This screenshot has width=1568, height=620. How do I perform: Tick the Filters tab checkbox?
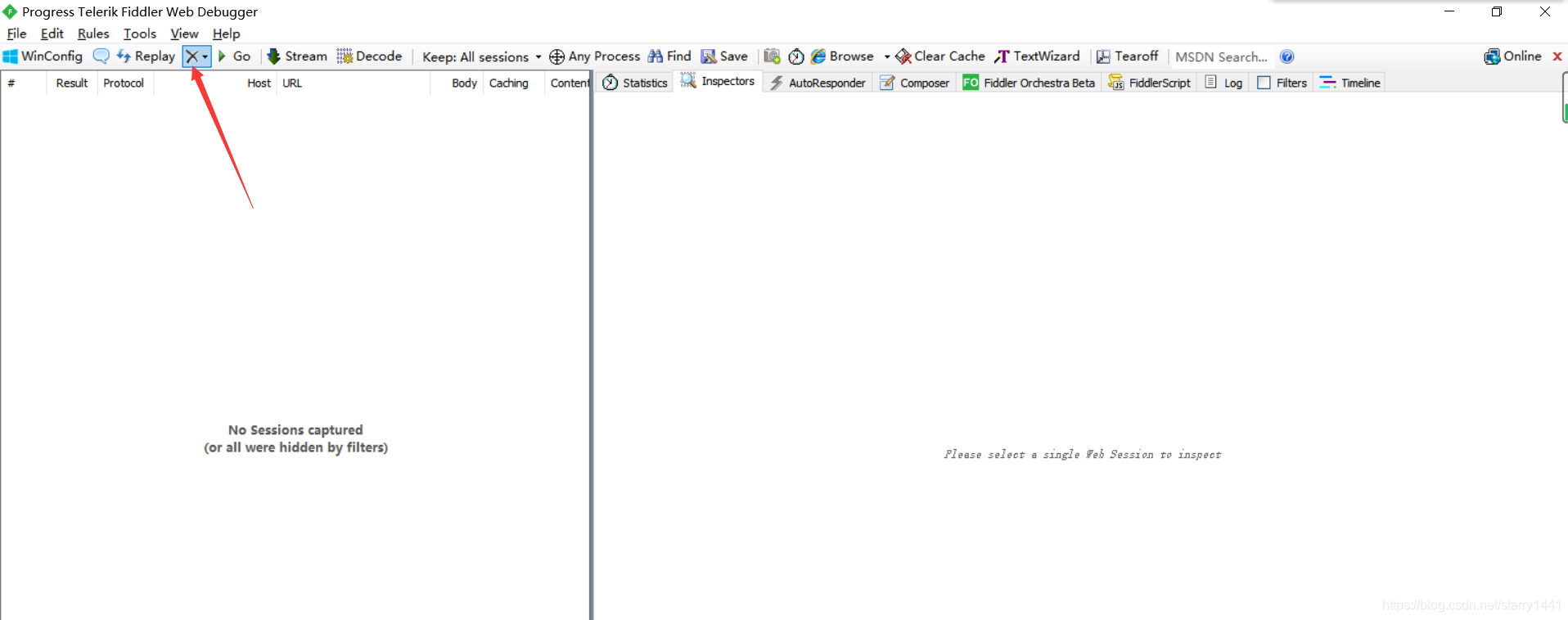1264,83
